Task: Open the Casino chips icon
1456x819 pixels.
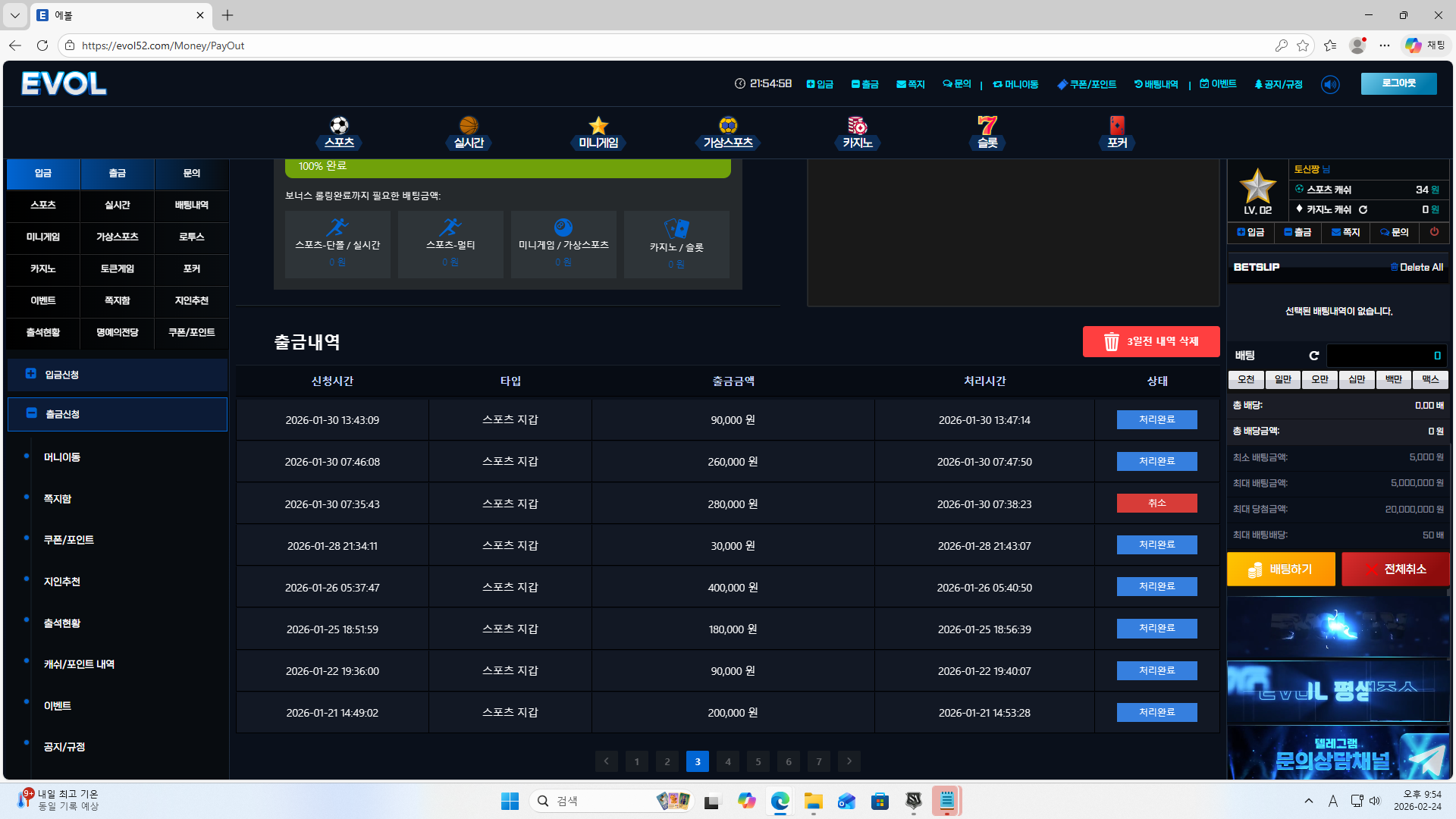Action: 857,125
